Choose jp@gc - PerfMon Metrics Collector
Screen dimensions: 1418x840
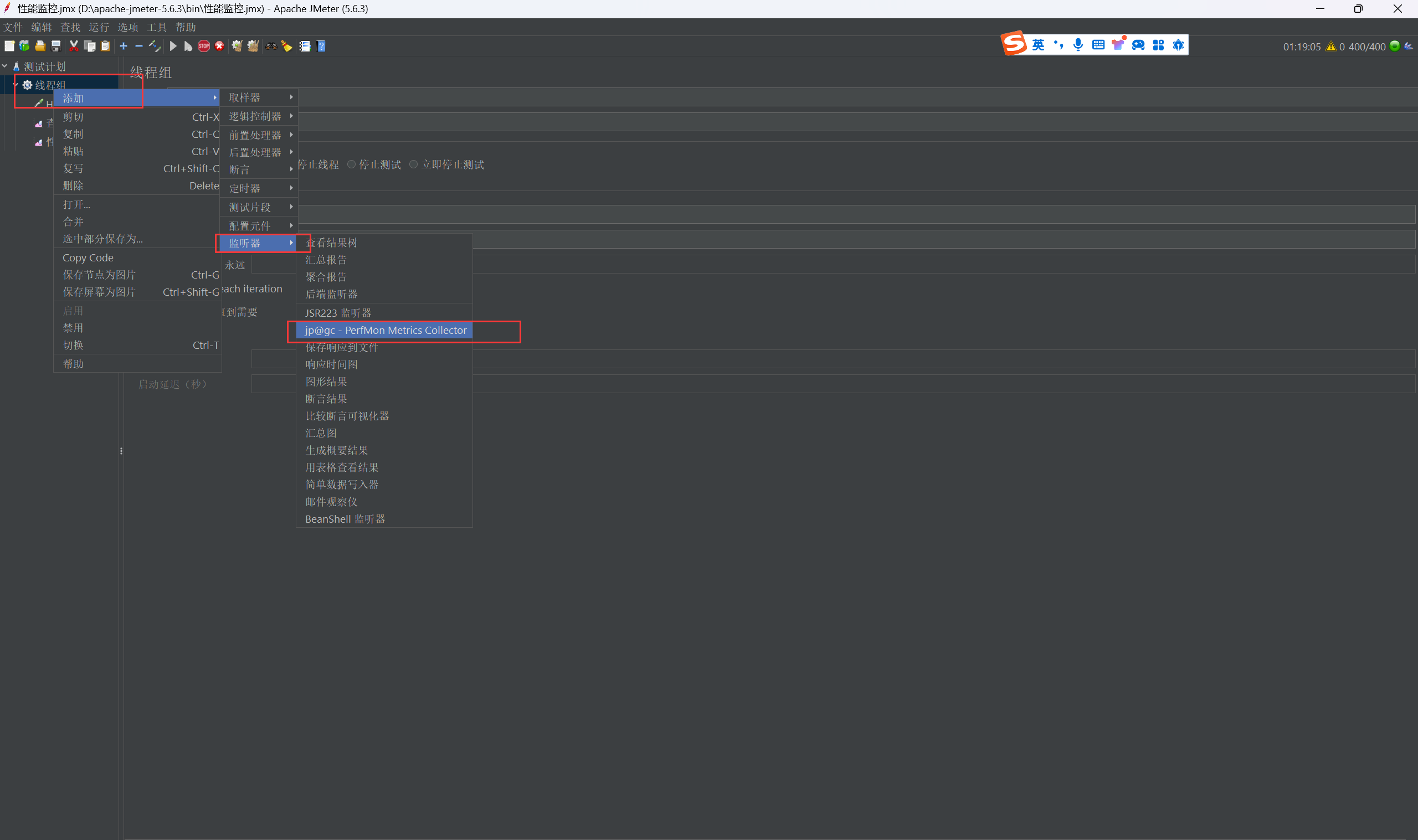pyautogui.click(x=386, y=331)
